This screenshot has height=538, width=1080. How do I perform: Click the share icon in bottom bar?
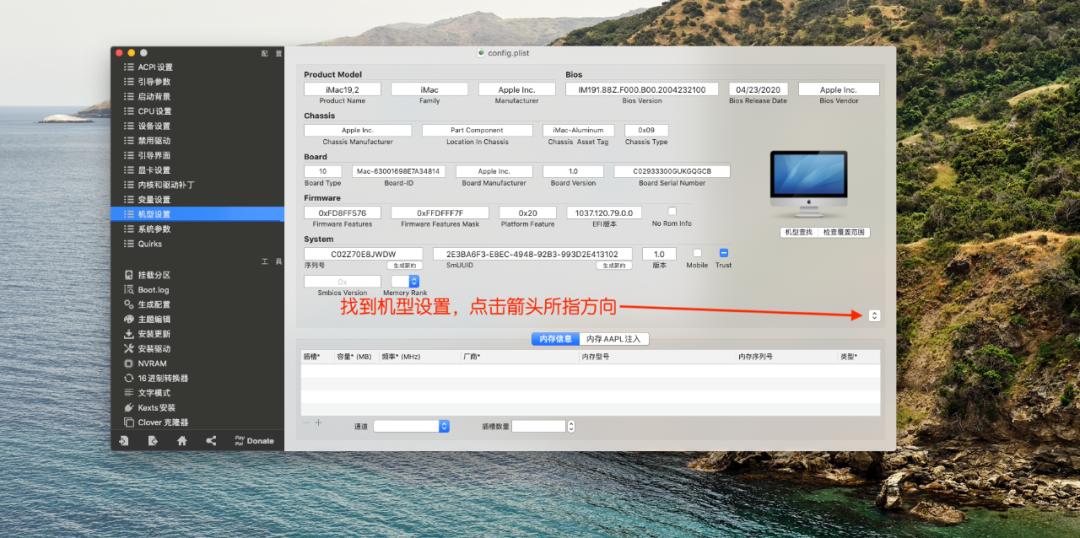coord(211,441)
